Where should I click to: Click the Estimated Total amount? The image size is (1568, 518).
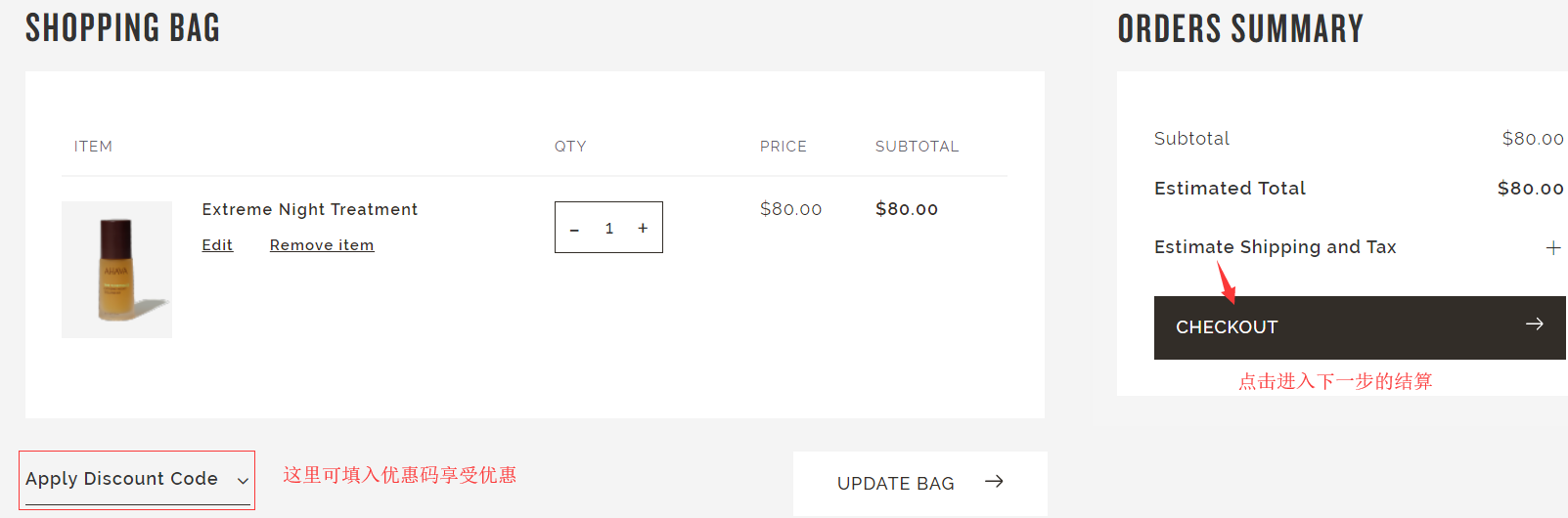coord(1530,189)
